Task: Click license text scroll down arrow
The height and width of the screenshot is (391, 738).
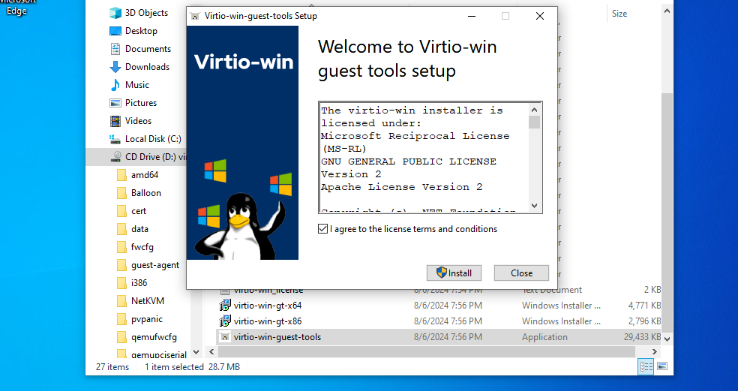Action: click(534, 206)
